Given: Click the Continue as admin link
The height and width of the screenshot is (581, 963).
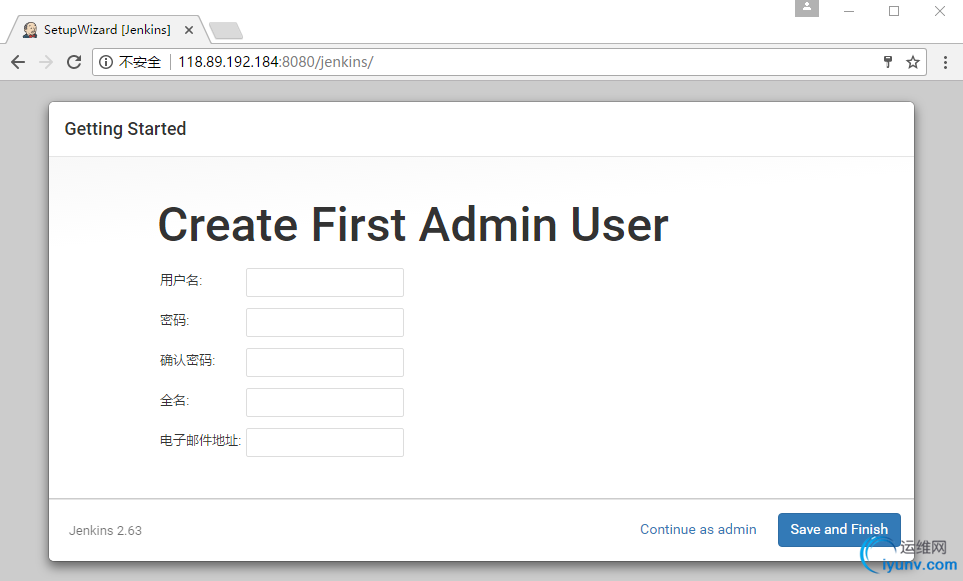Looking at the screenshot, I should tap(698, 530).
